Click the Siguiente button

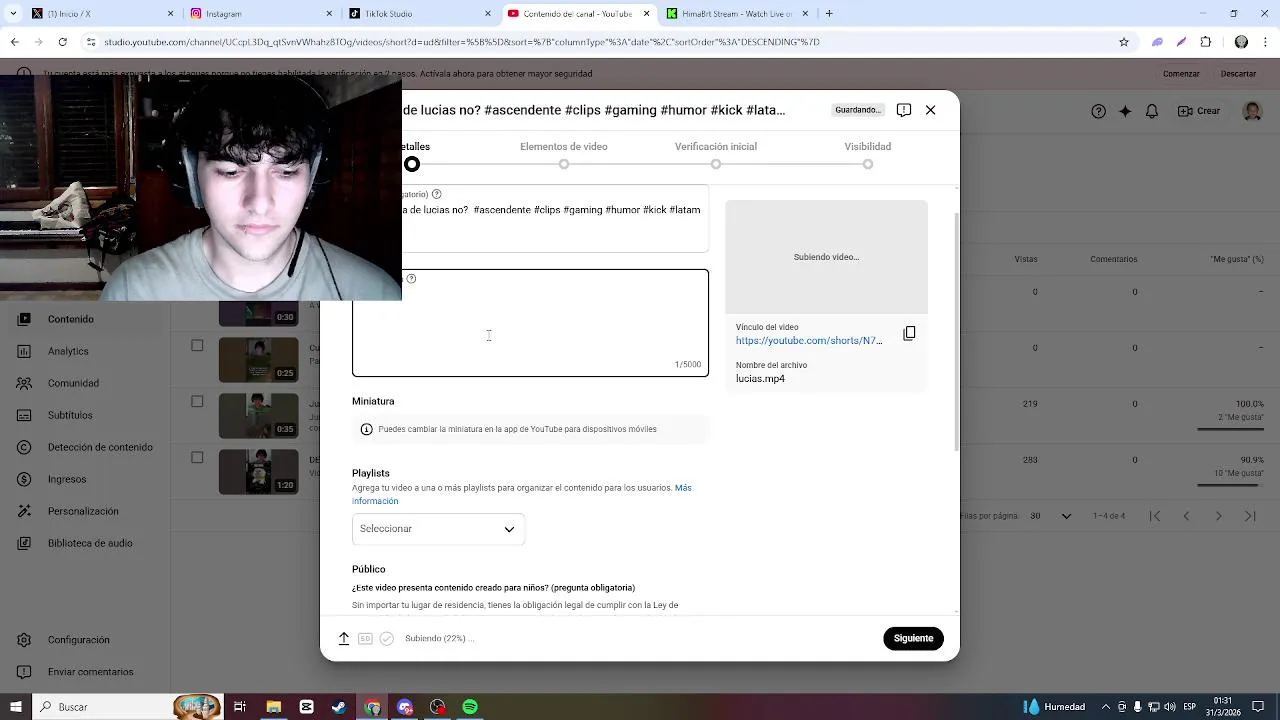[x=913, y=638]
